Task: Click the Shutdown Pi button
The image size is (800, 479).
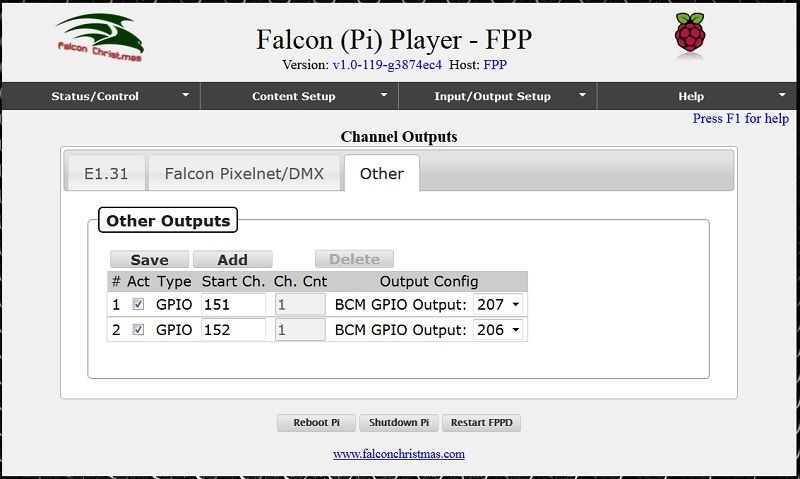Action: pyautogui.click(x=398, y=422)
